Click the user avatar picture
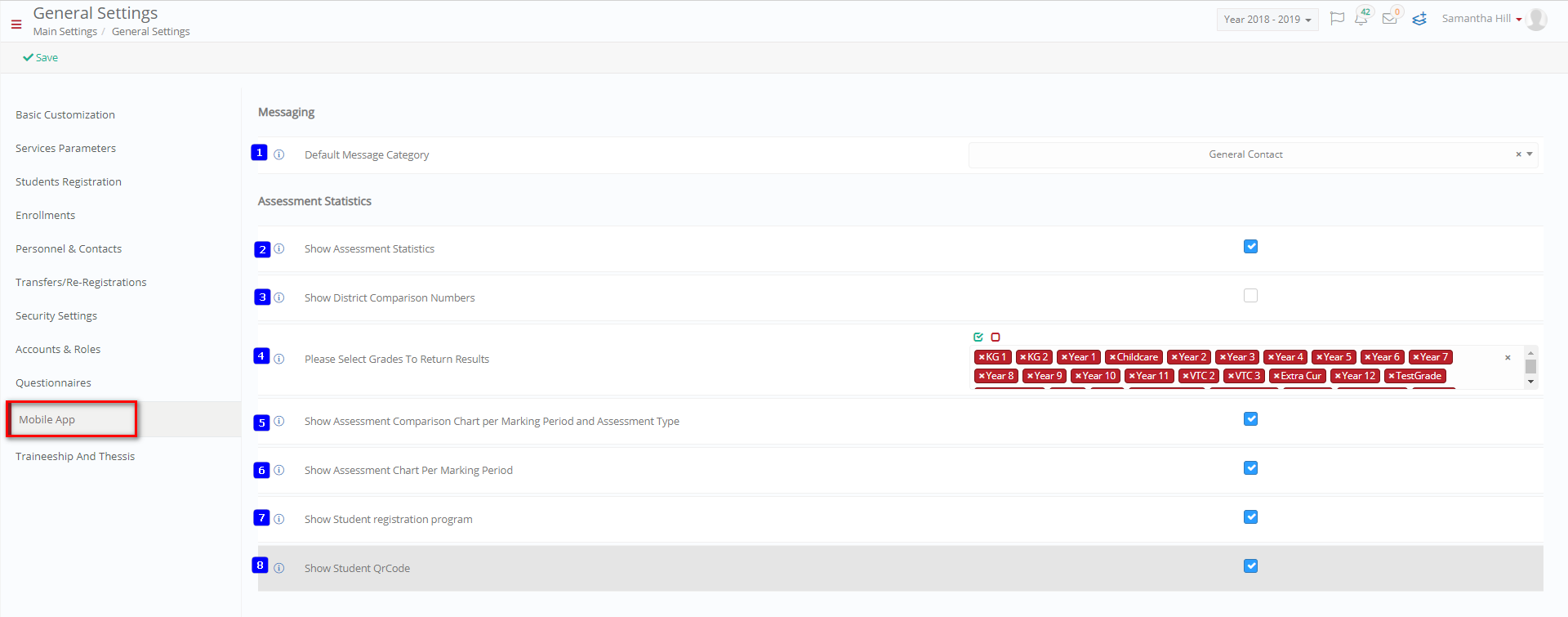Viewport: 1568px width, 617px height. click(1536, 19)
